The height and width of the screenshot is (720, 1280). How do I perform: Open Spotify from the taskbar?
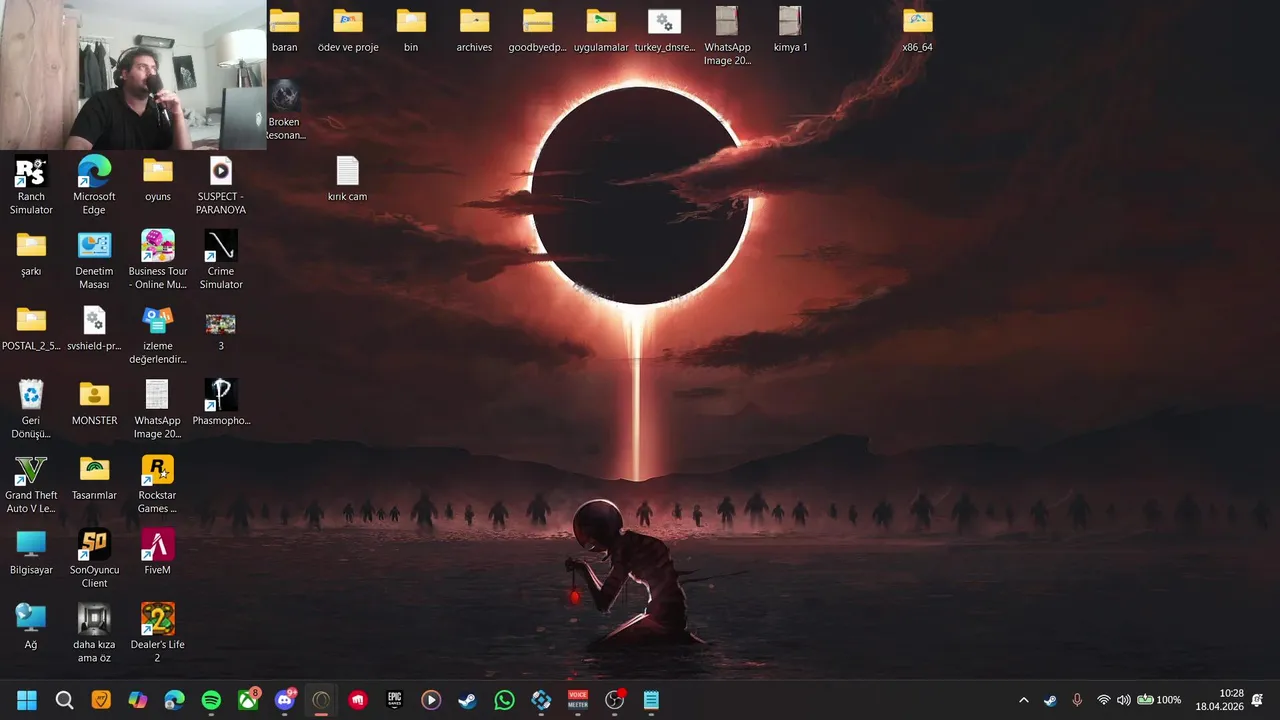(x=211, y=700)
